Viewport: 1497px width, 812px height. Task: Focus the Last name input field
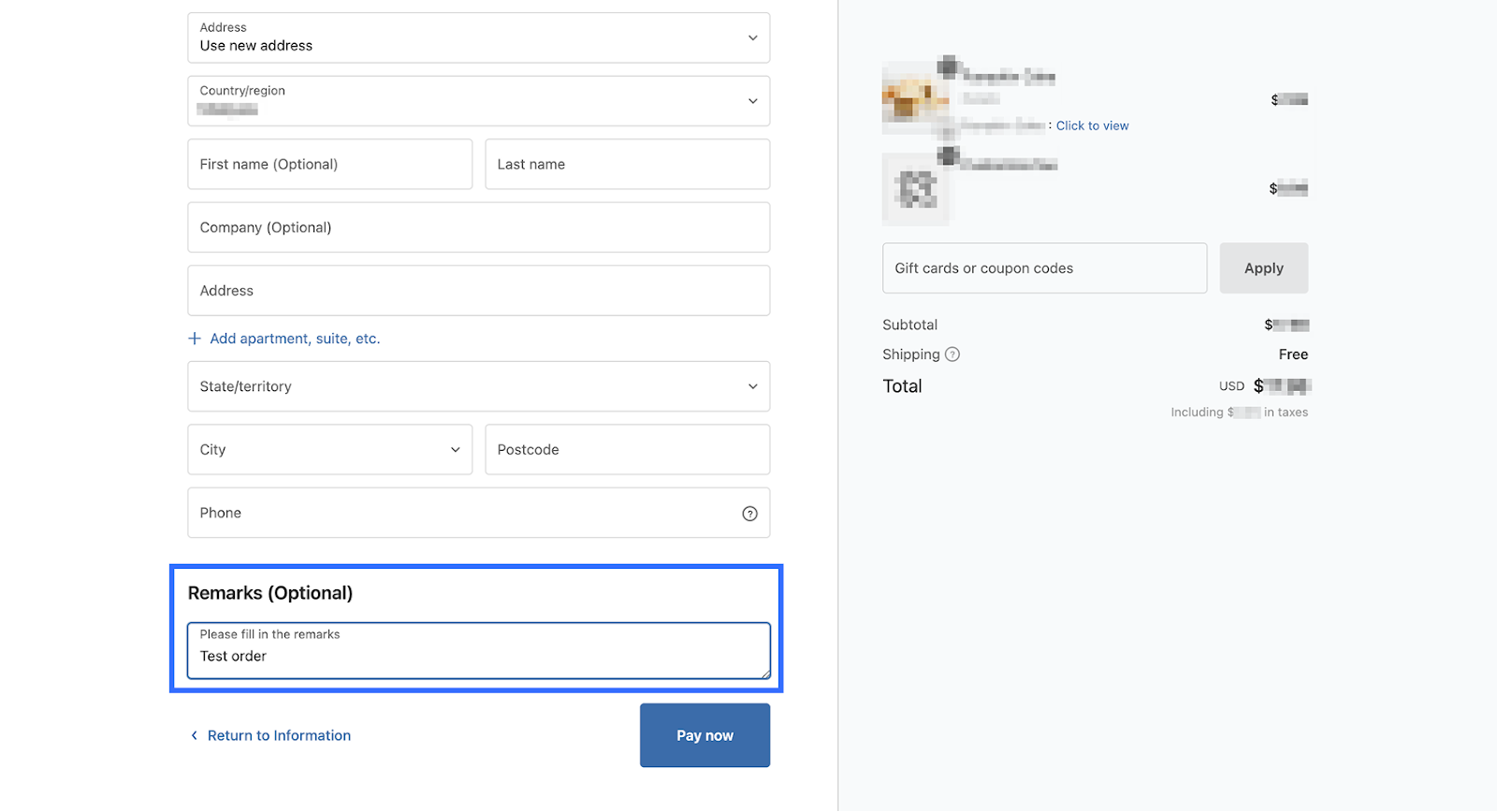627,165
